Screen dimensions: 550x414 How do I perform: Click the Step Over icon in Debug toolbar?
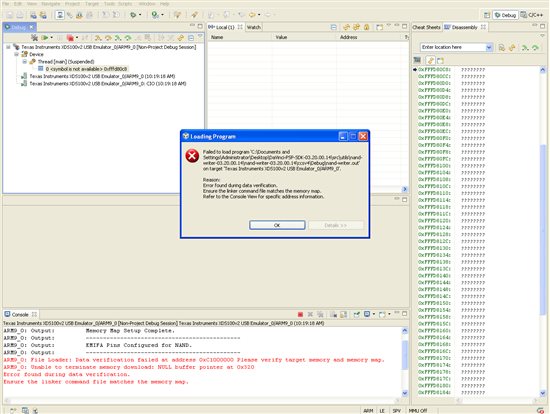coord(108,38)
